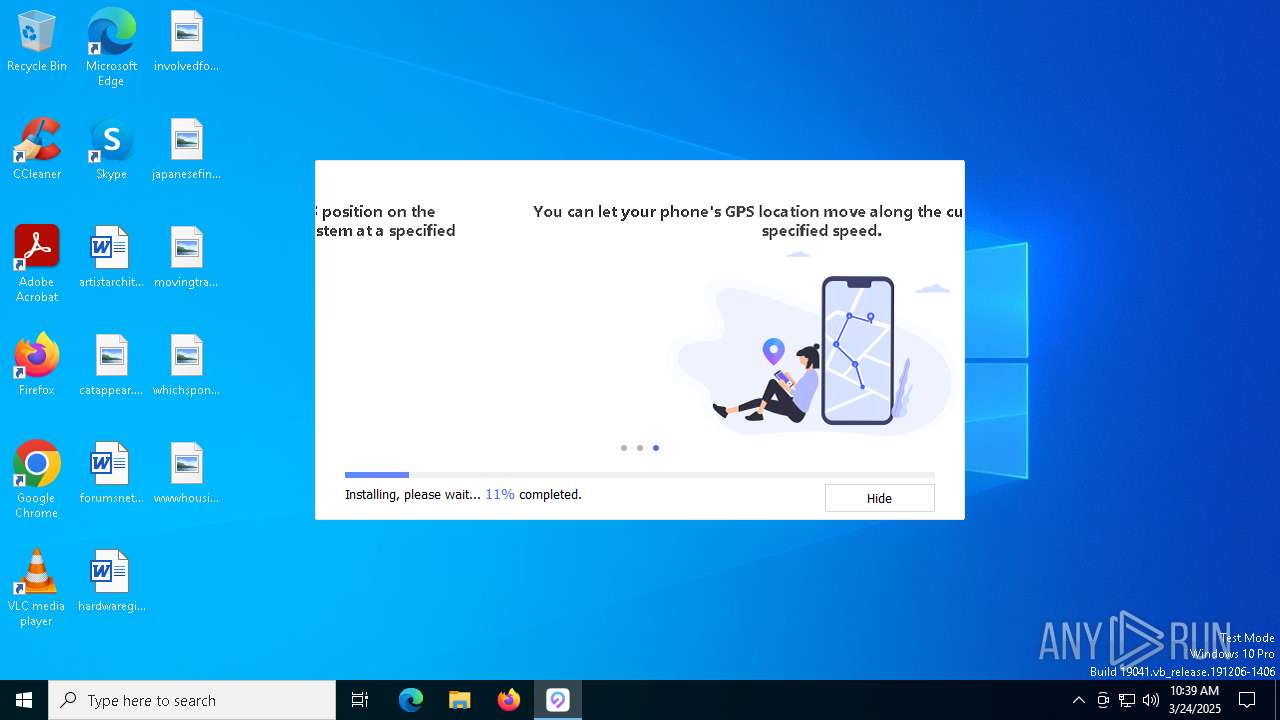
Task: Click the 11% progress percentage text
Action: pos(500,494)
